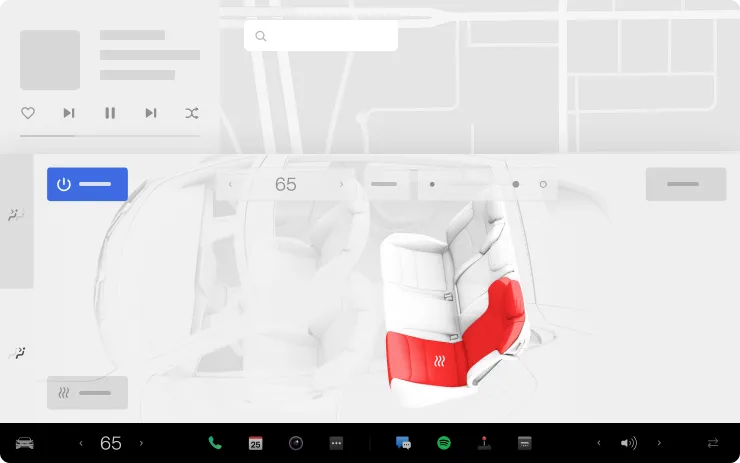Click the map search field
Image resolution: width=740 pixels, height=463 pixels.
tap(321, 36)
